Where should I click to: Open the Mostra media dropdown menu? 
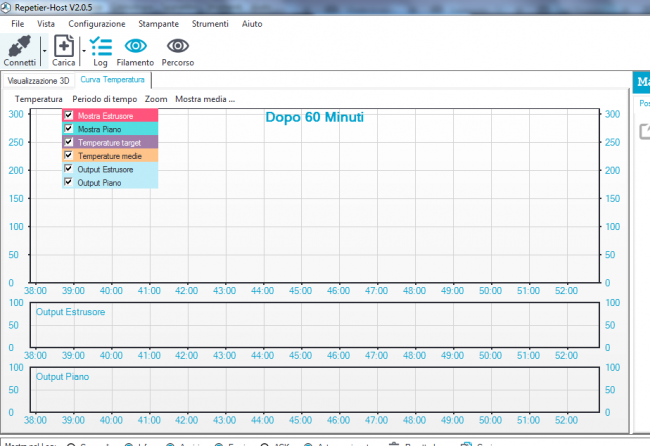[x=204, y=99]
